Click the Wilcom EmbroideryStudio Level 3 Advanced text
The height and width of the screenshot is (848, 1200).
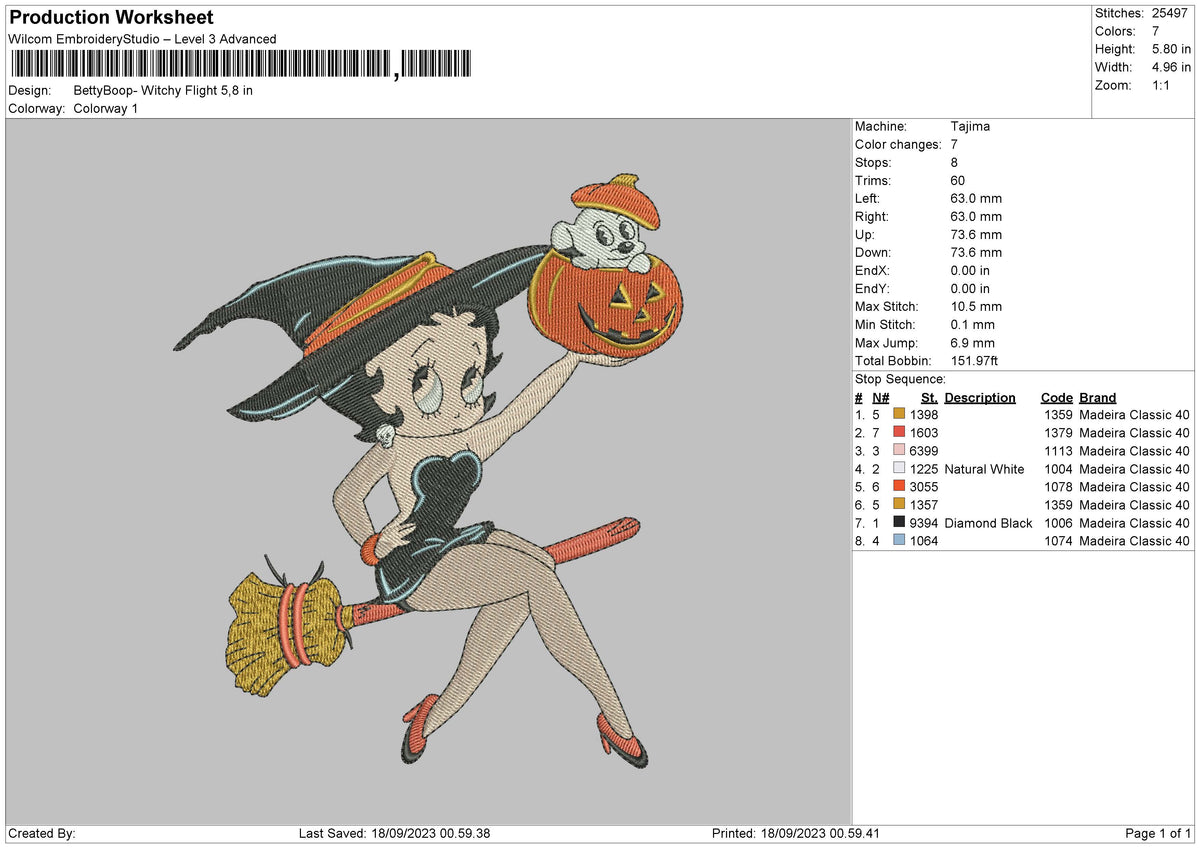(142, 39)
